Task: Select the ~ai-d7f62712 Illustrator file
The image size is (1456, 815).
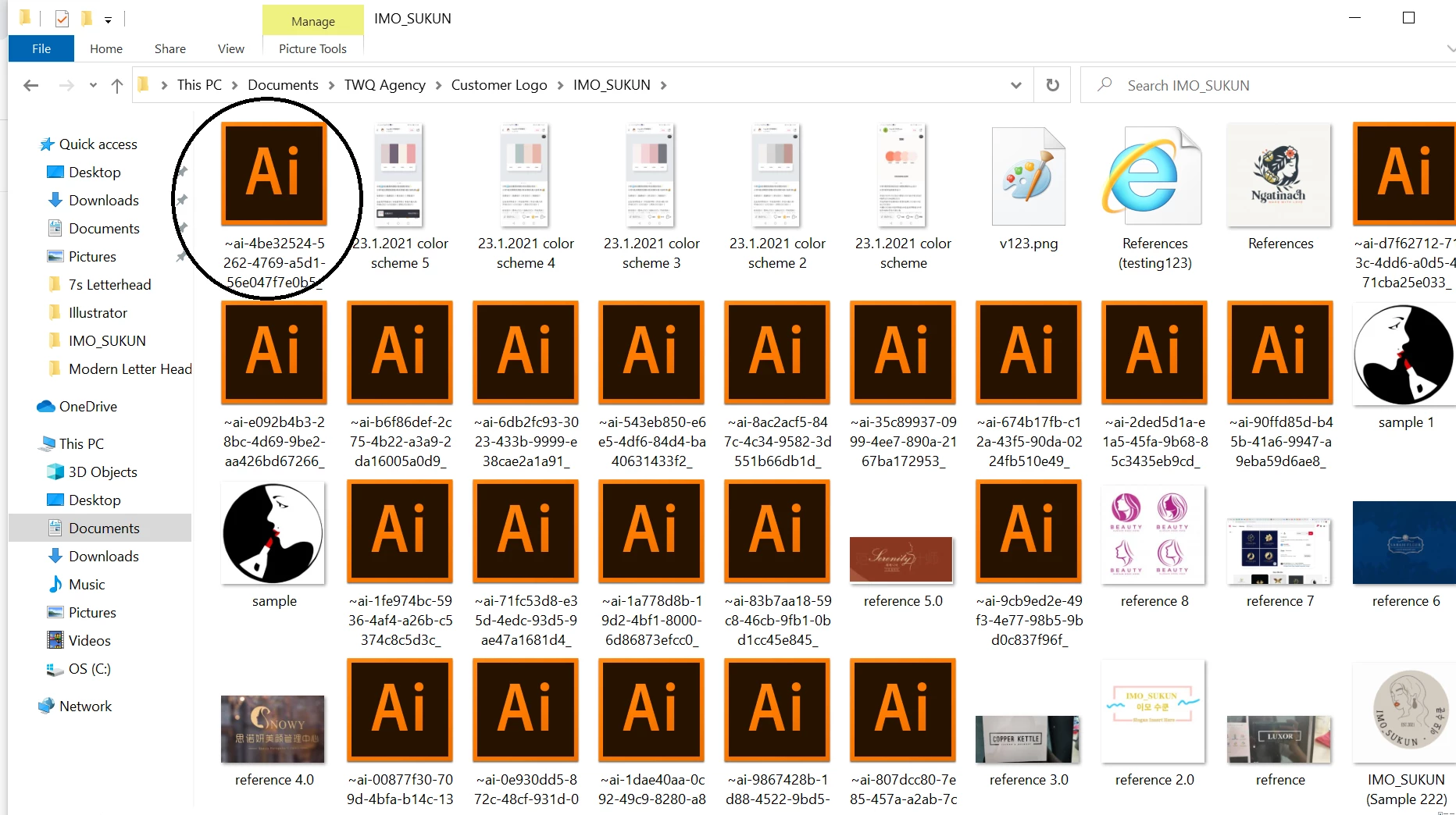Action: pos(1404,173)
